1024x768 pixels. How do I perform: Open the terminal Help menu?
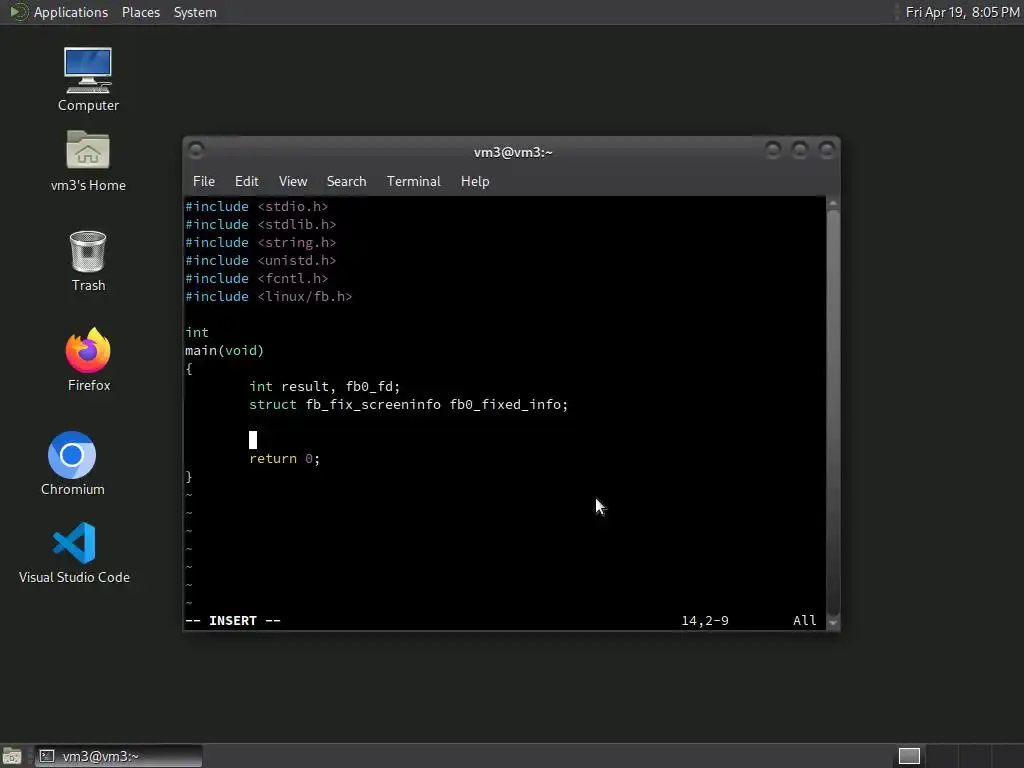pyautogui.click(x=475, y=182)
